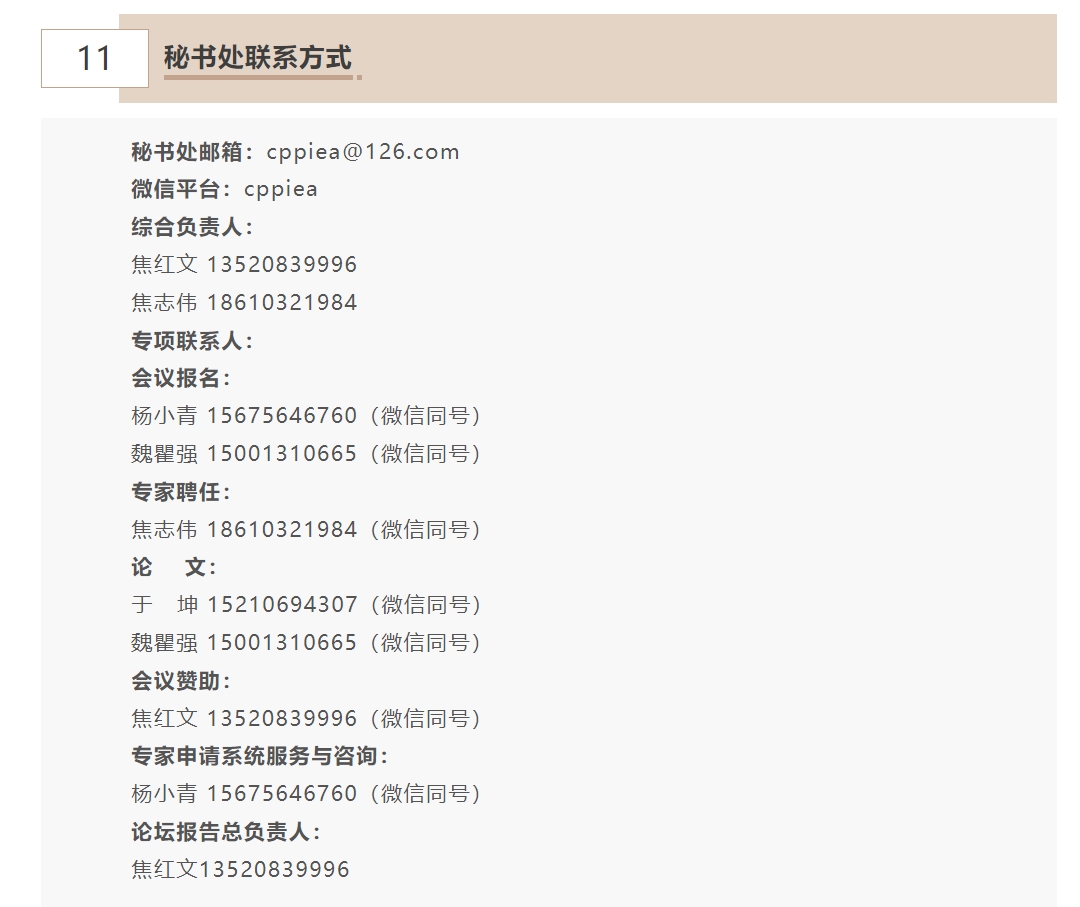Click the email address cppiea@126.com
Screen dimensions: 1080x907
[363, 152]
